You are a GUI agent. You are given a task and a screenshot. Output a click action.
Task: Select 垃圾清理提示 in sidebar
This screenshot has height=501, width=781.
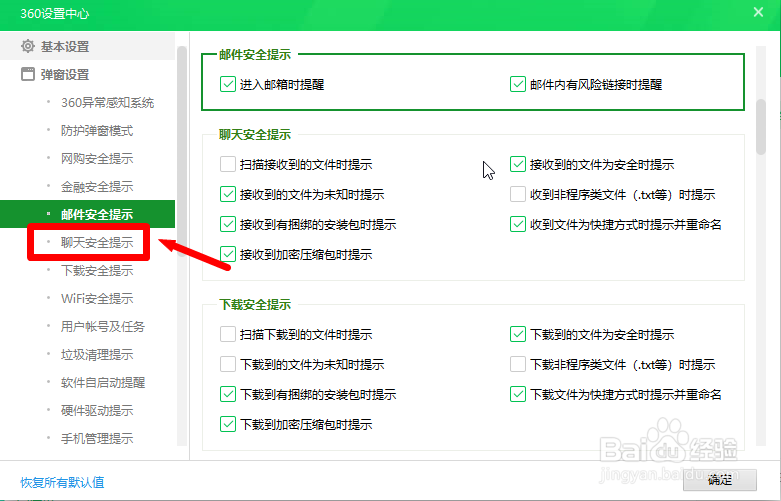pyautogui.click(x=97, y=355)
